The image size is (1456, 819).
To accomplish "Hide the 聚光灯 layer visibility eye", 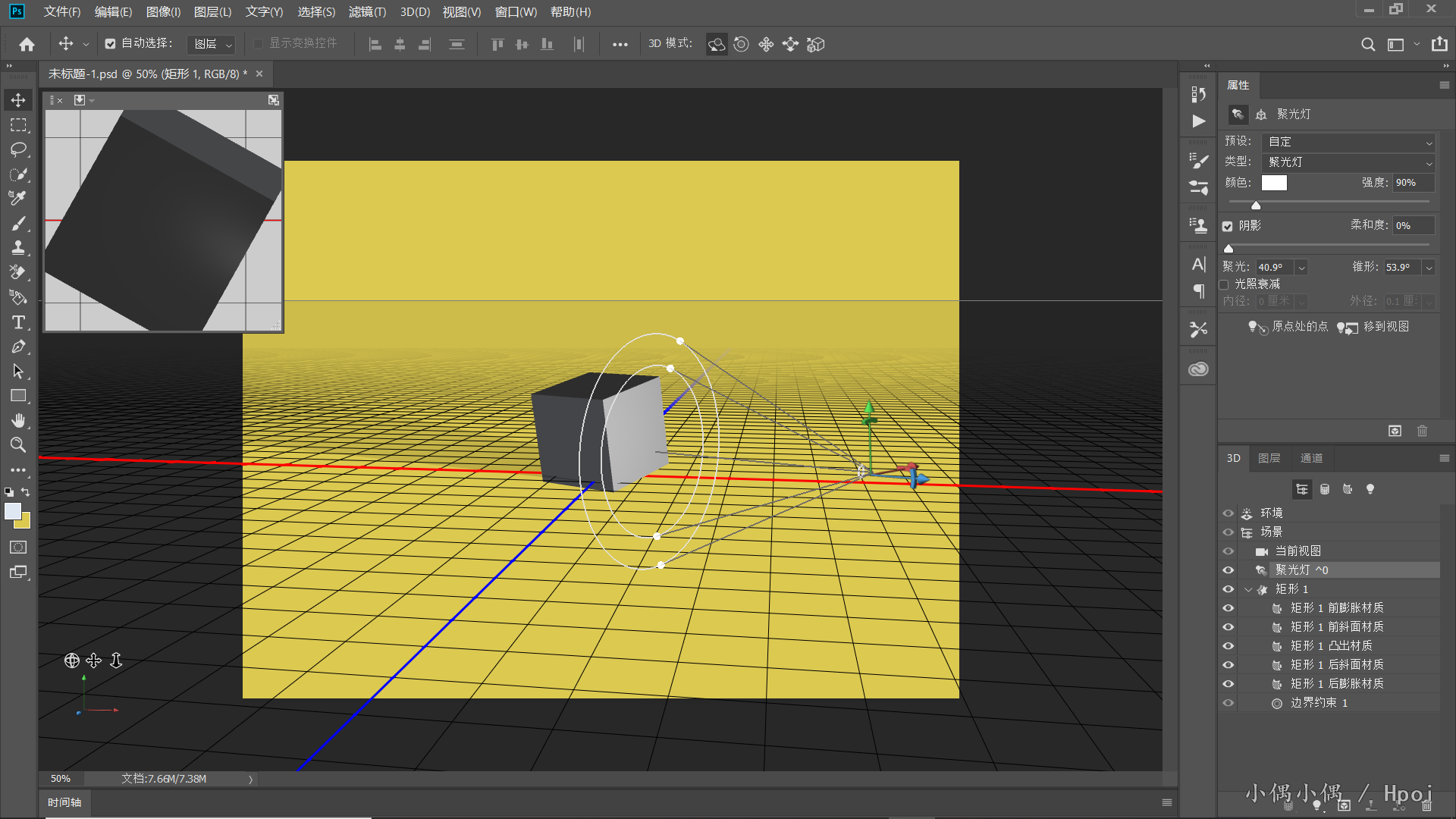I will pos(1228,570).
